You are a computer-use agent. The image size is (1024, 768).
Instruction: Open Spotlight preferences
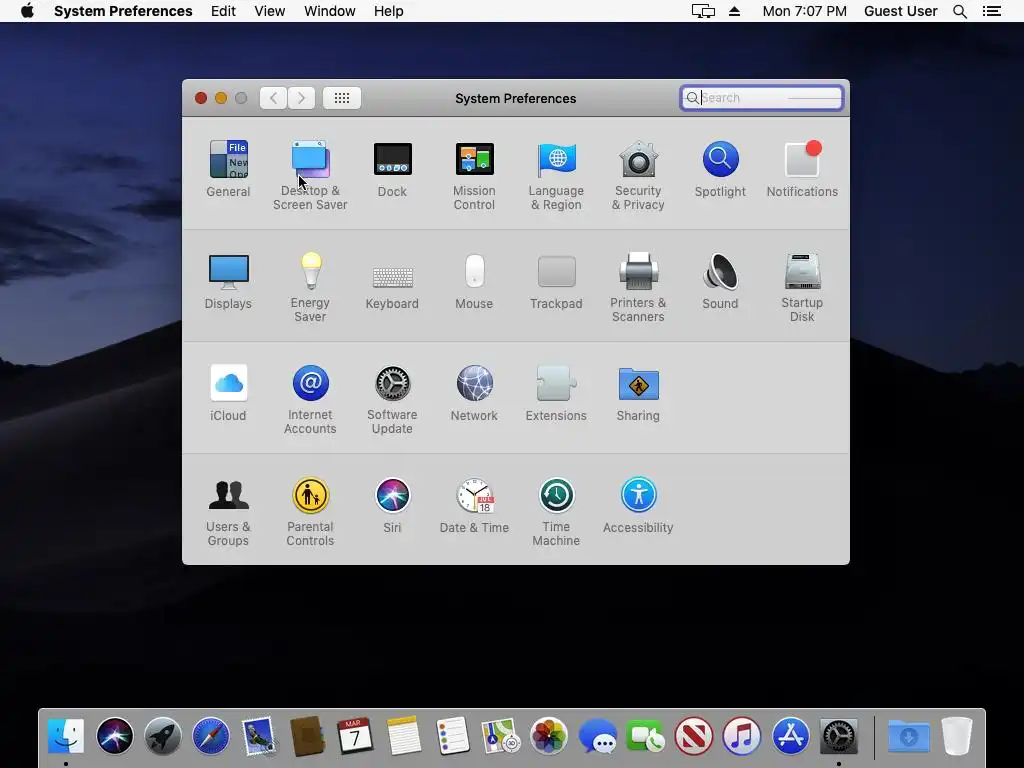pos(720,168)
